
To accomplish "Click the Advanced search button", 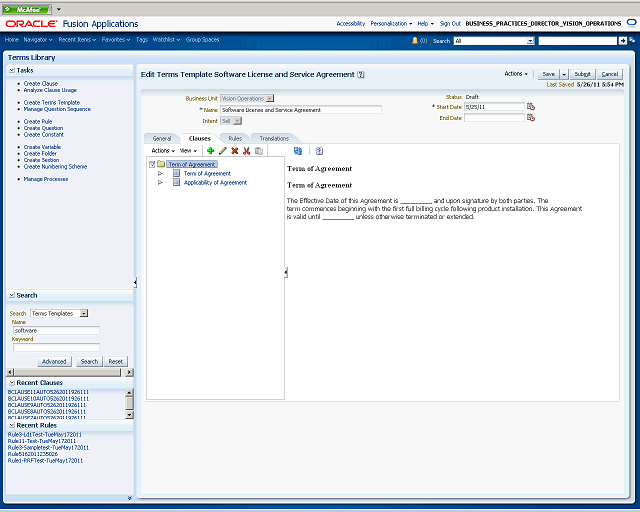I will [x=54, y=361].
